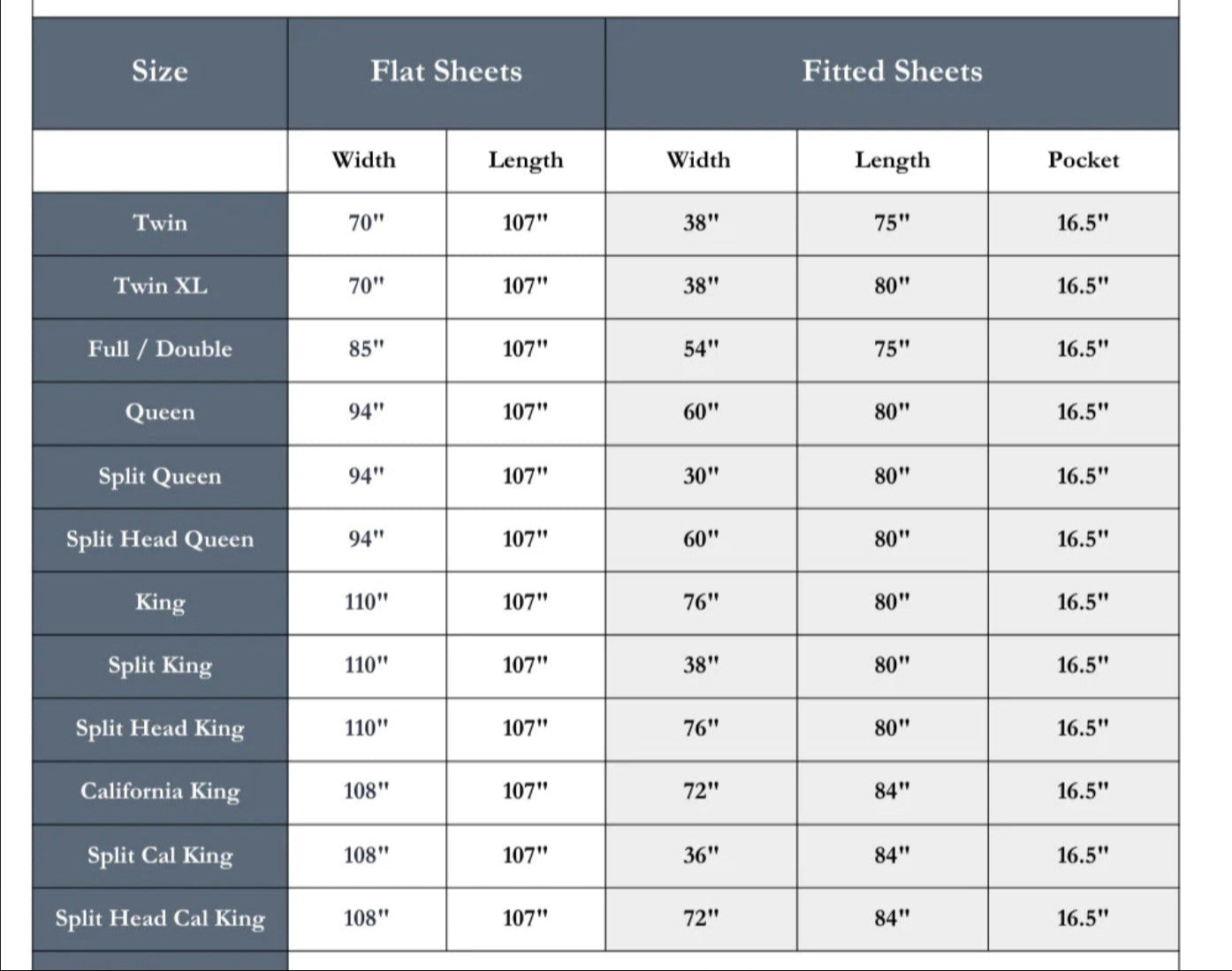Click the 54" fitted width cell

click(x=701, y=349)
